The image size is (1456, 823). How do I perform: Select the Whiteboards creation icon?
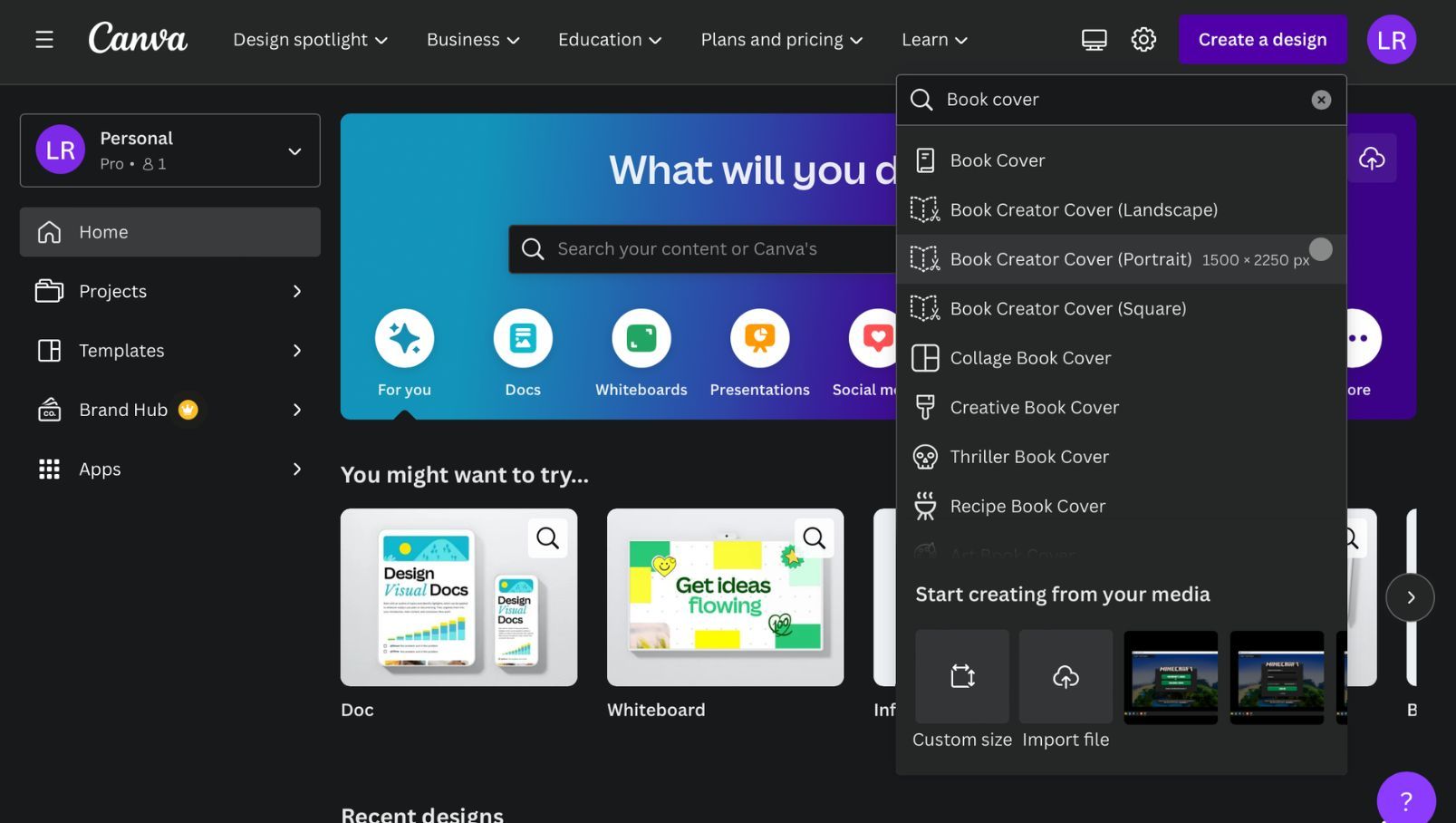point(641,337)
